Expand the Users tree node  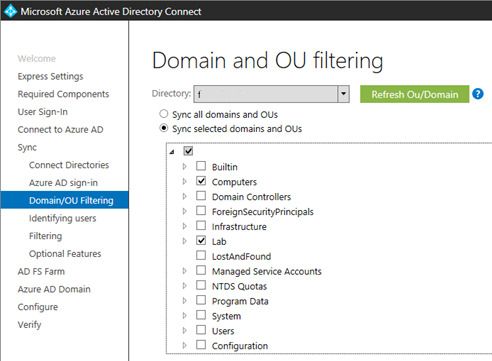tap(184, 331)
